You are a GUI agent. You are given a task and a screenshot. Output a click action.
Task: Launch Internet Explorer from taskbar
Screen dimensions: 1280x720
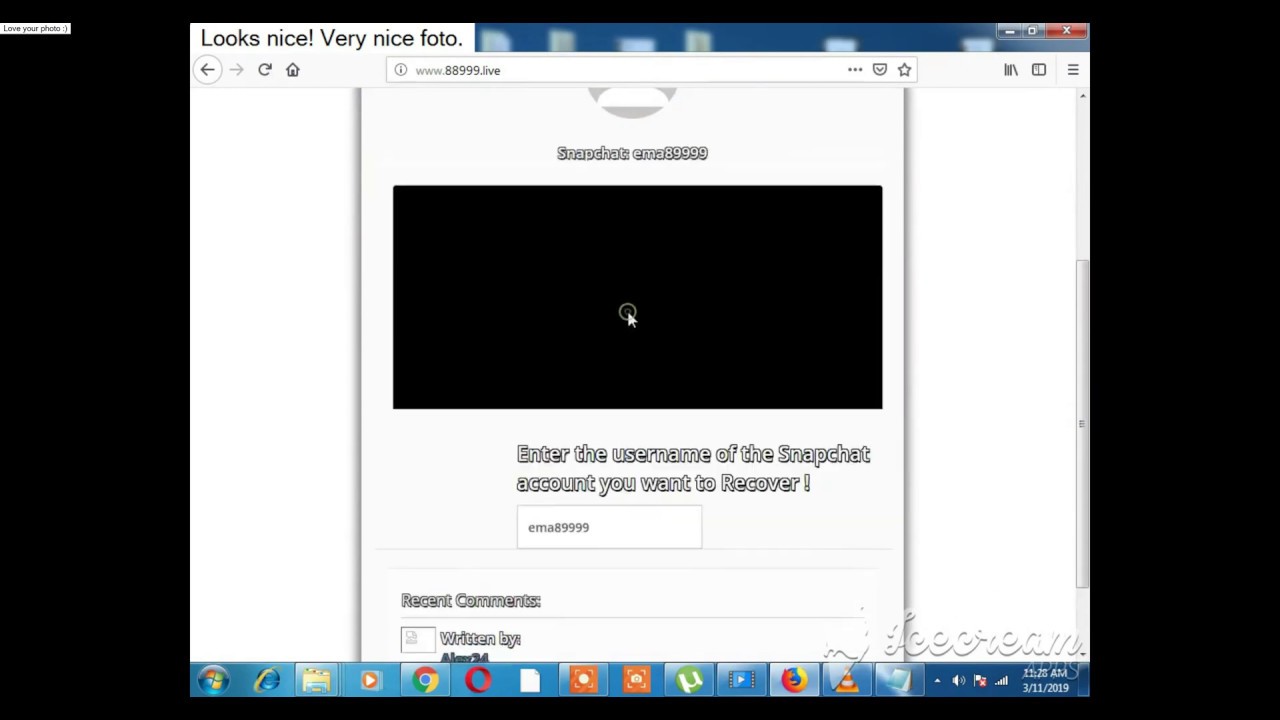[266, 681]
